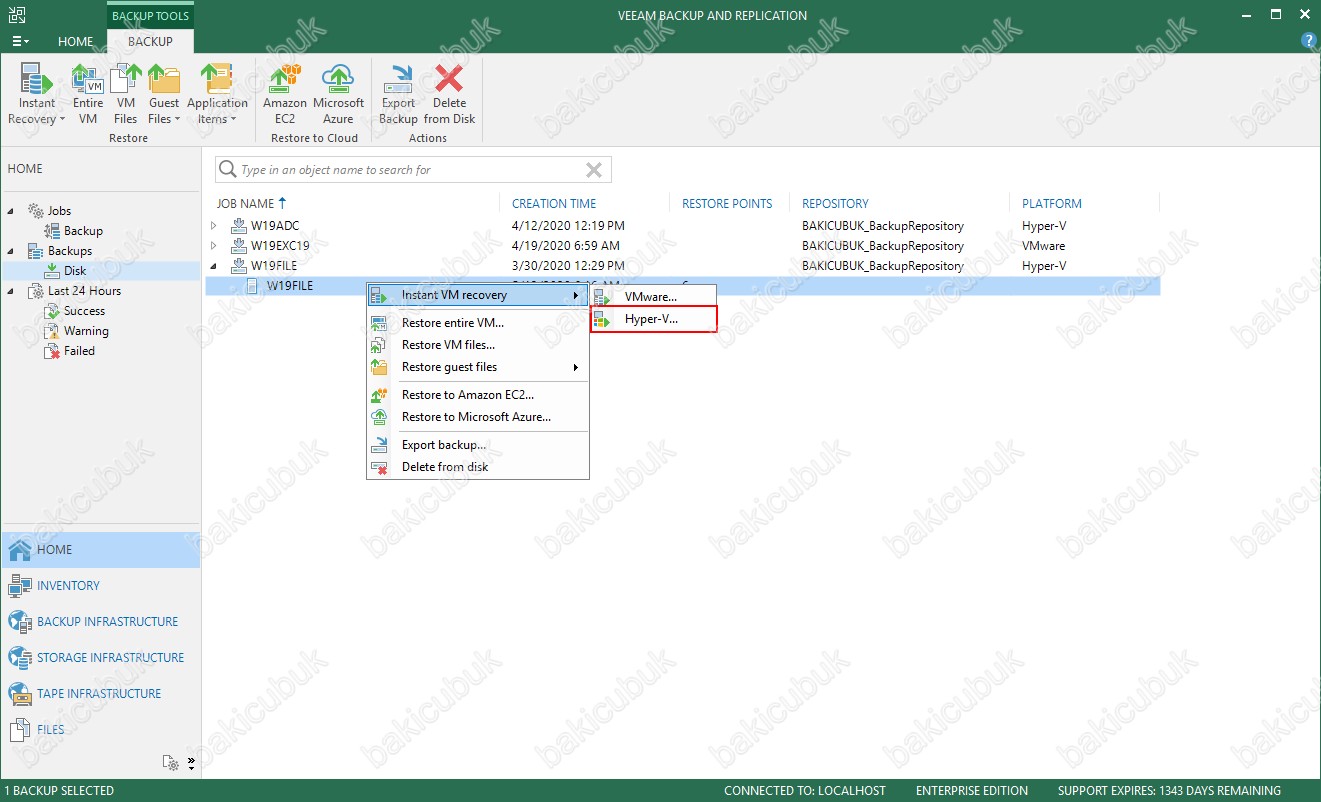Open Application Items ribbon dropdown

pyautogui.click(x=217, y=94)
